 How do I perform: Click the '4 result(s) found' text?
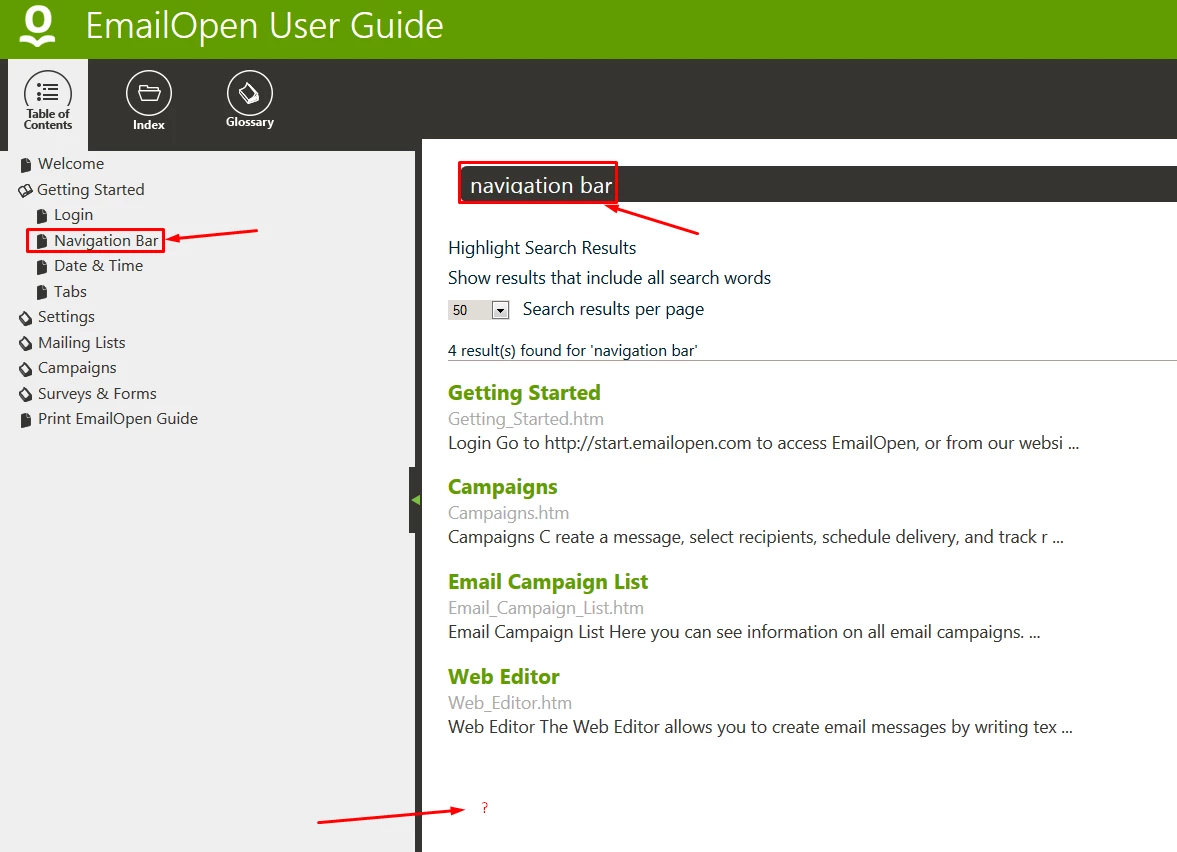(573, 351)
